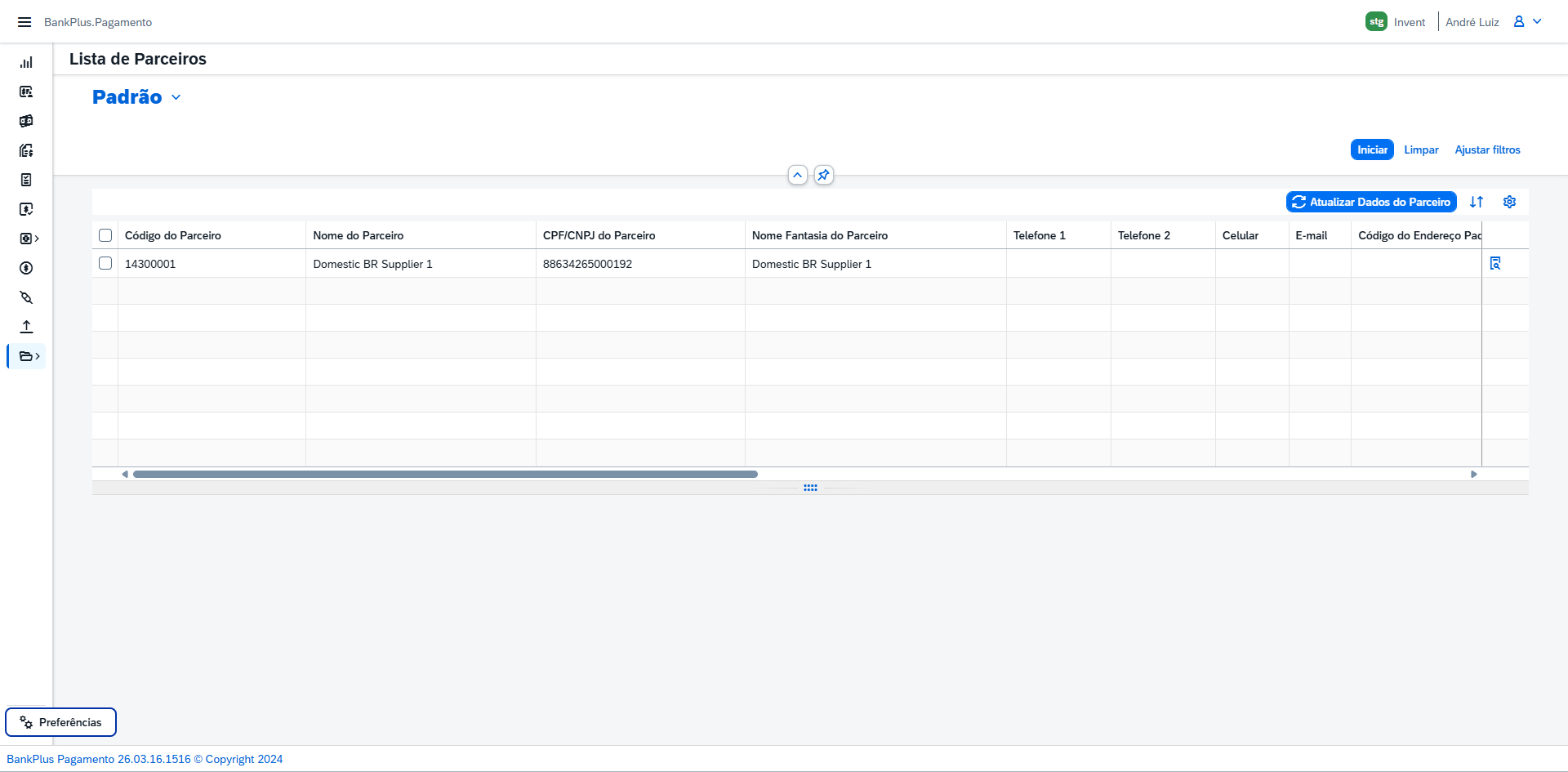Image resolution: width=1568 pixels, height=772 pixels.
Task: Open the hamburger navigation menu
Action: pos(25,22)
